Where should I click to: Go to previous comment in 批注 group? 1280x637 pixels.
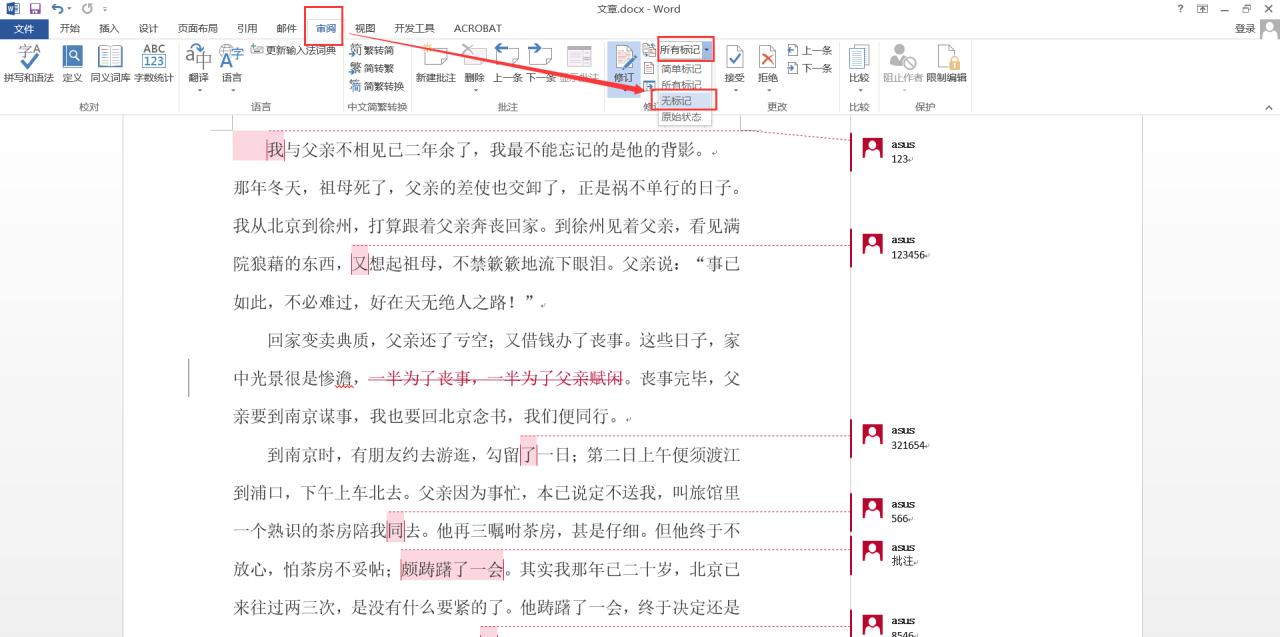(x=507, y=64)
